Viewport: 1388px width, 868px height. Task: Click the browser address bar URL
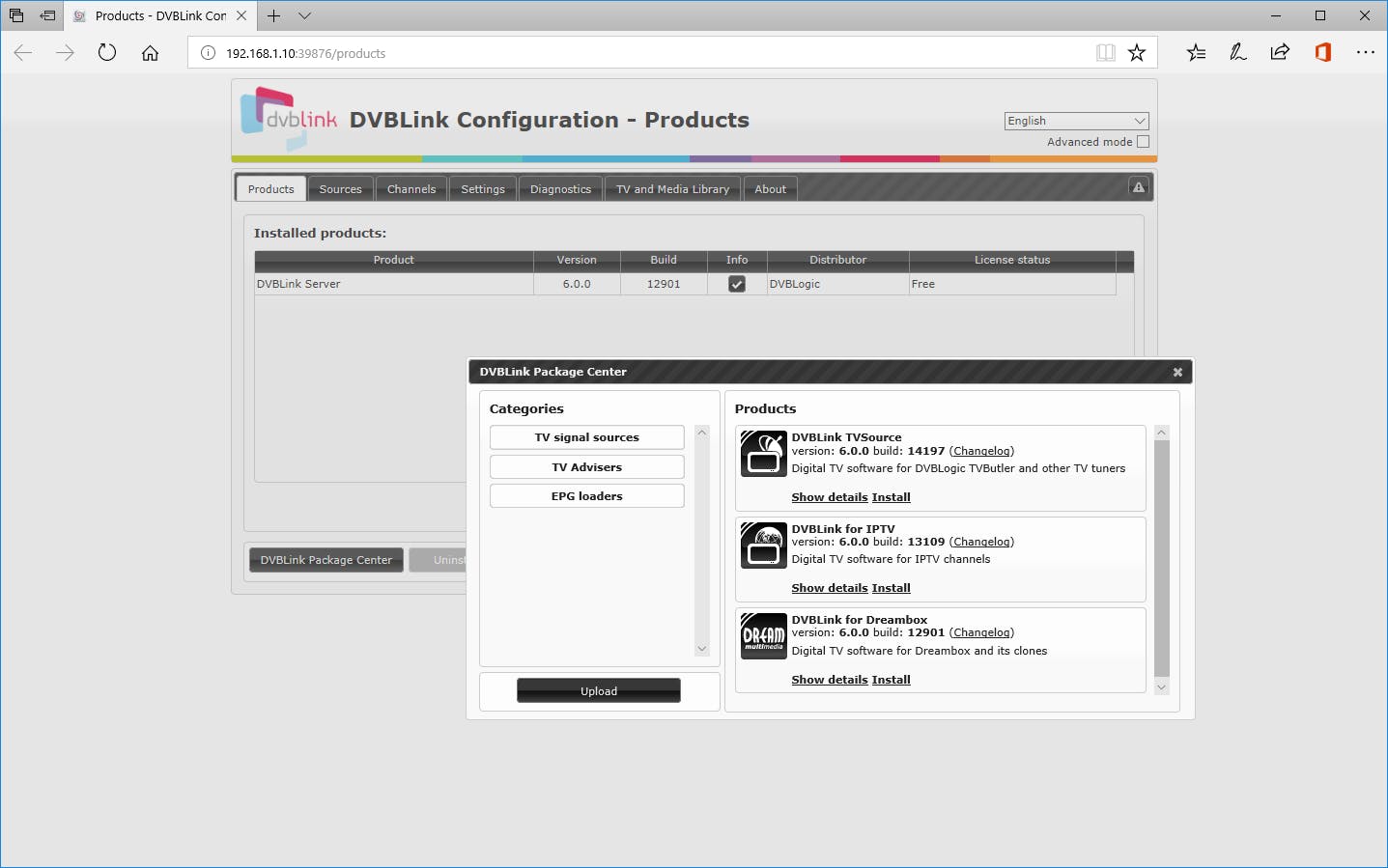306,53
